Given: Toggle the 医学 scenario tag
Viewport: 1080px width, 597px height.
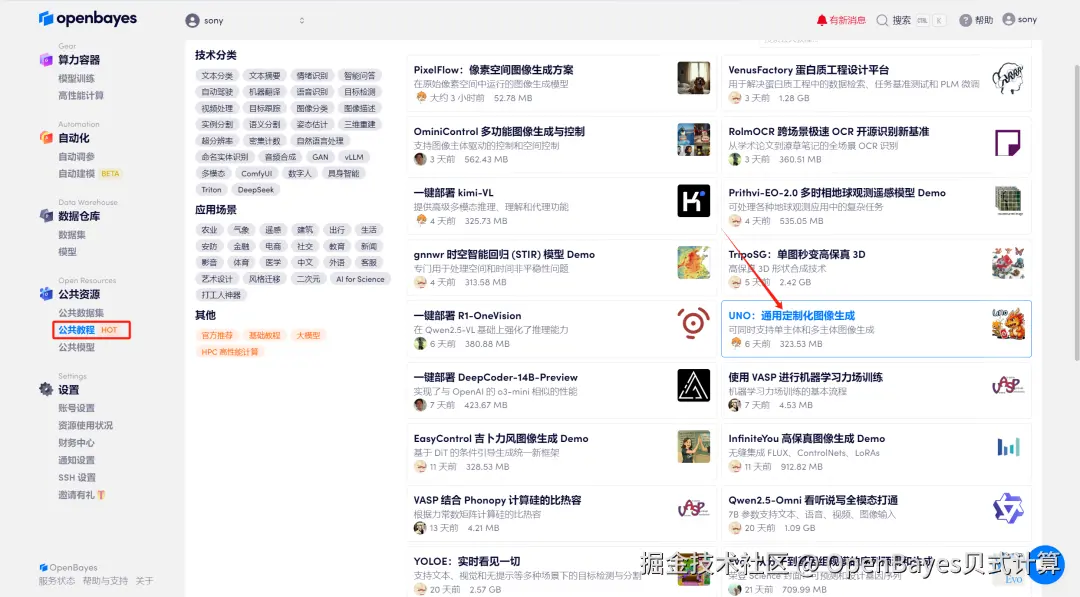Looking at the screenshot, I should [273, 262].
